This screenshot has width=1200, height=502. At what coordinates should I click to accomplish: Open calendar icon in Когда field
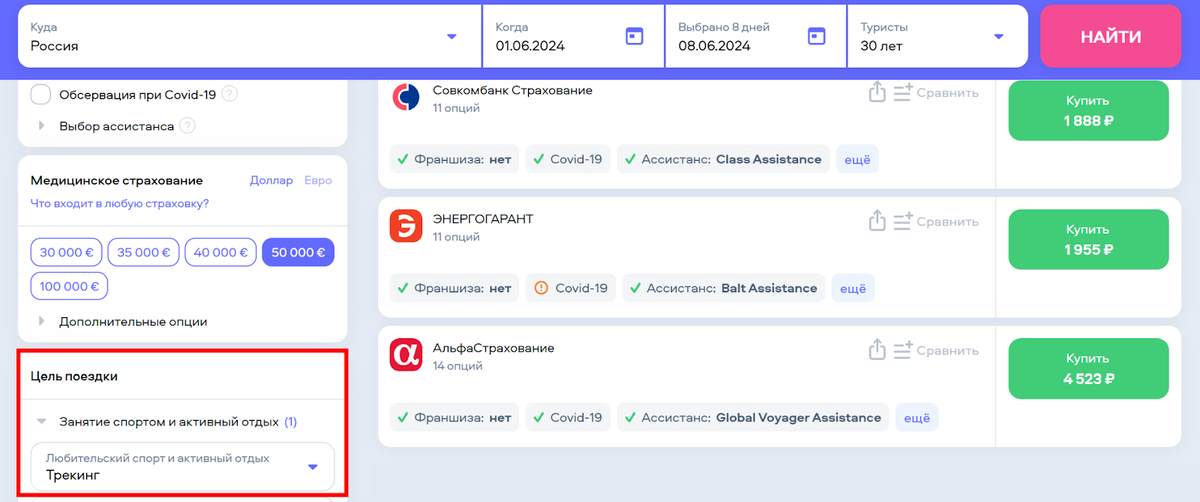pos(634,36)
